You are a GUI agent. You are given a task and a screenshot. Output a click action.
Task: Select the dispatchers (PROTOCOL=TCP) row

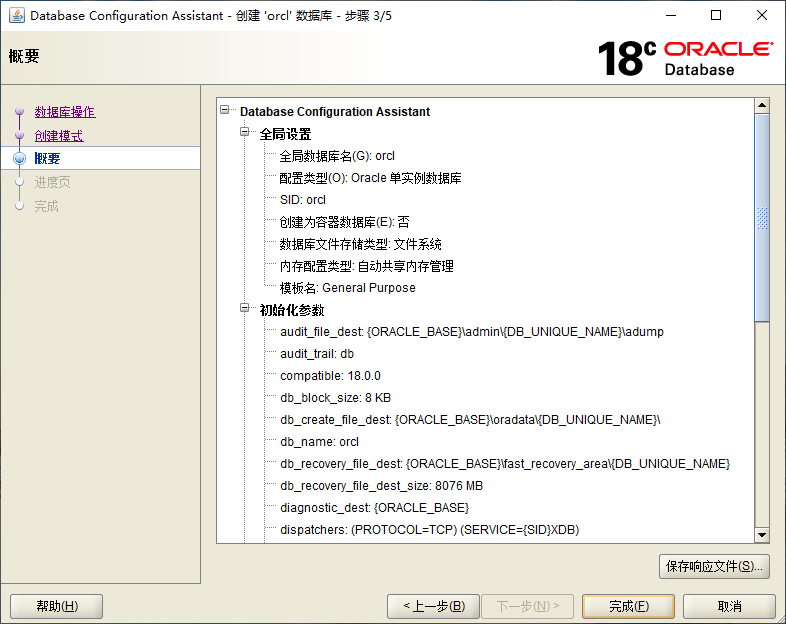[430, 530]
